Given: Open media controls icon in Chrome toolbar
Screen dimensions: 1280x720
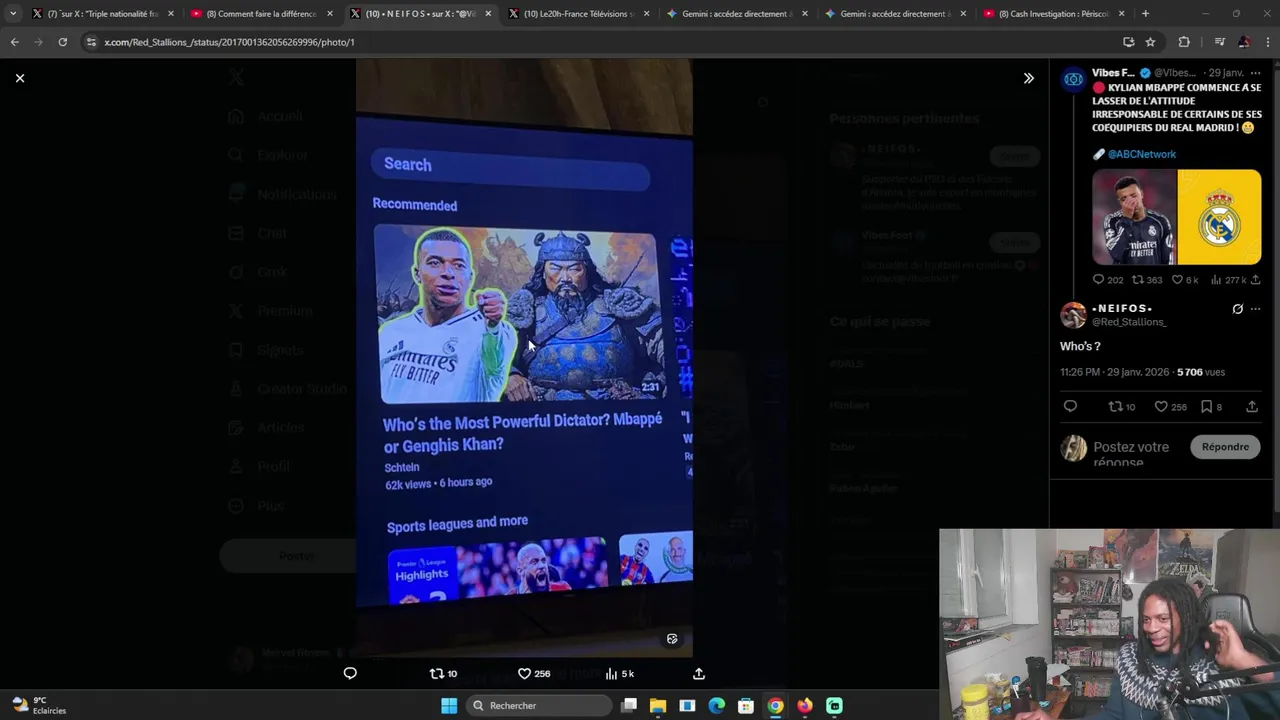Looking at the screenshot, I should point(1219,42).
